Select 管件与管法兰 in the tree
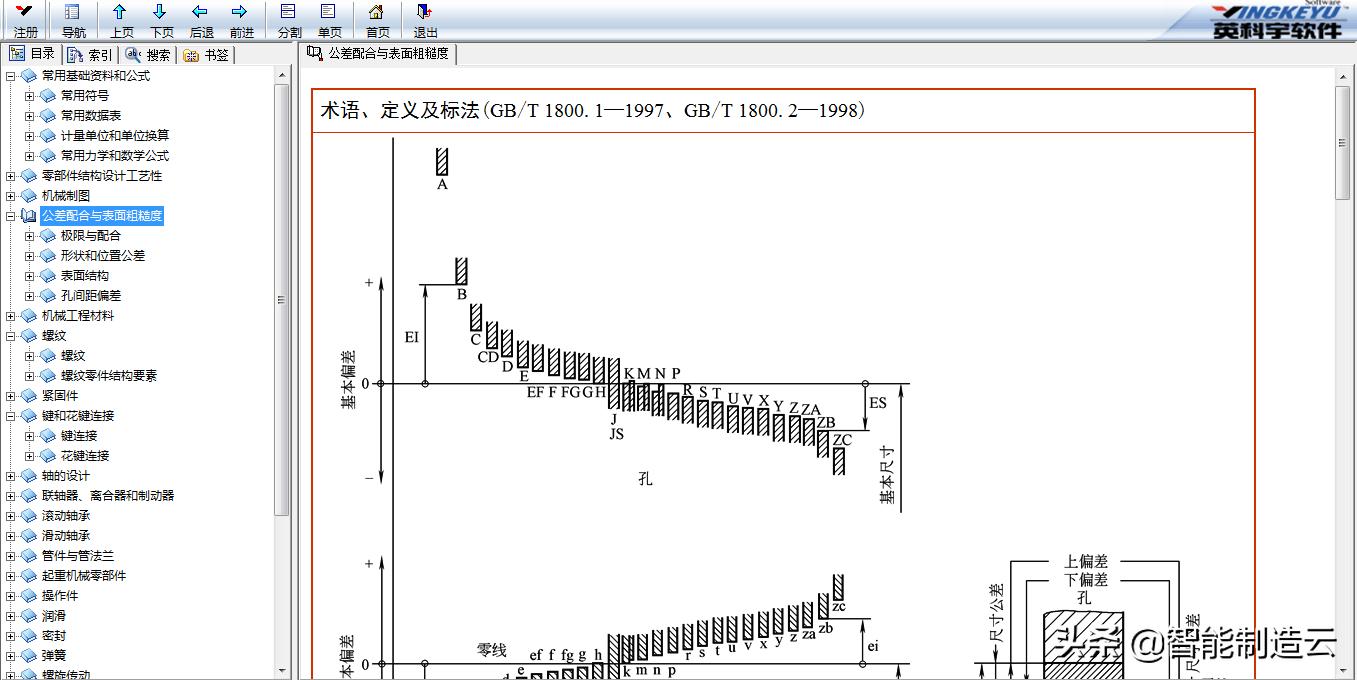This screenshot has width=1357, height=680. [78, 556]
